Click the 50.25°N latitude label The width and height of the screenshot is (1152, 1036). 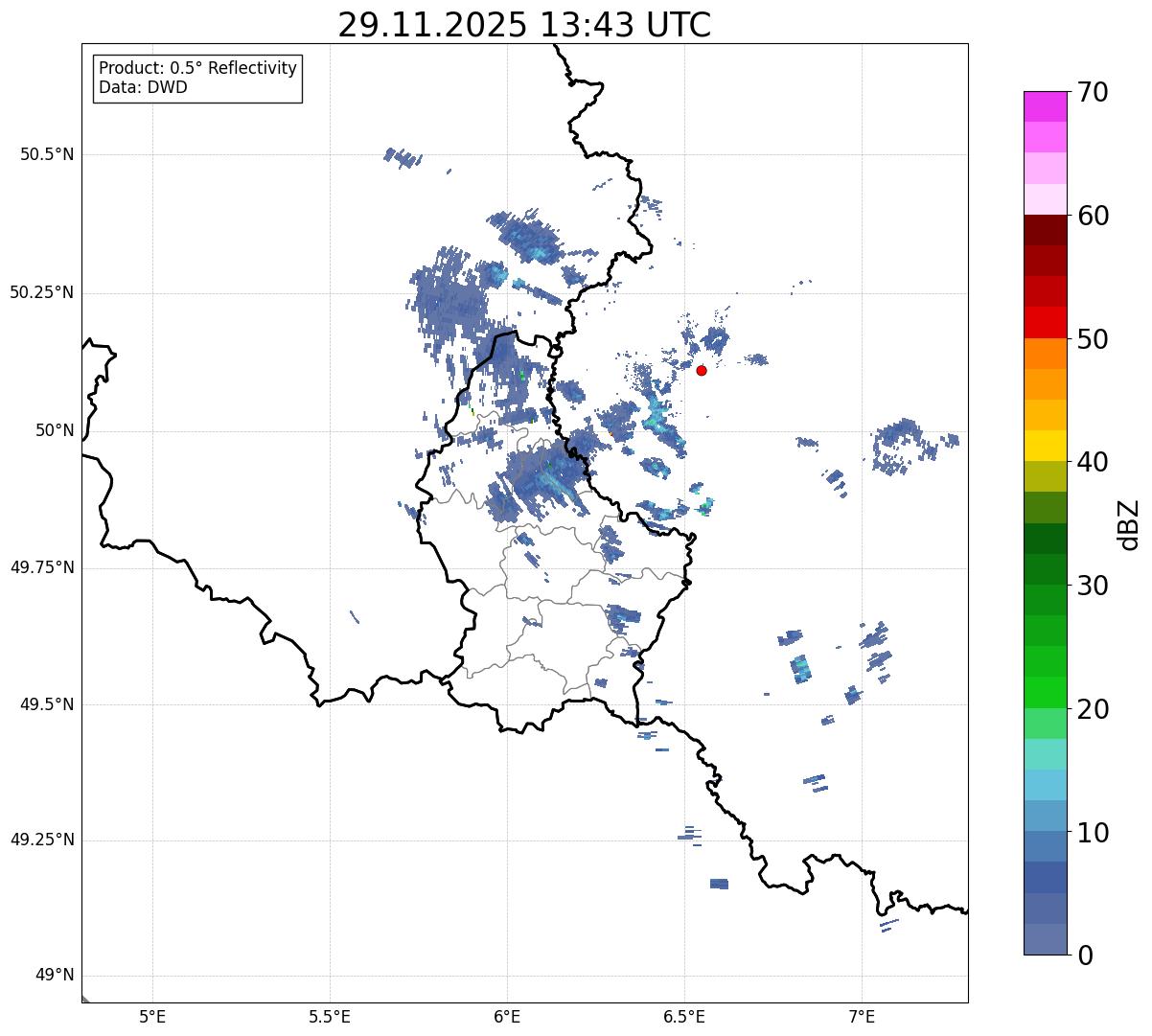click(42, 292)
